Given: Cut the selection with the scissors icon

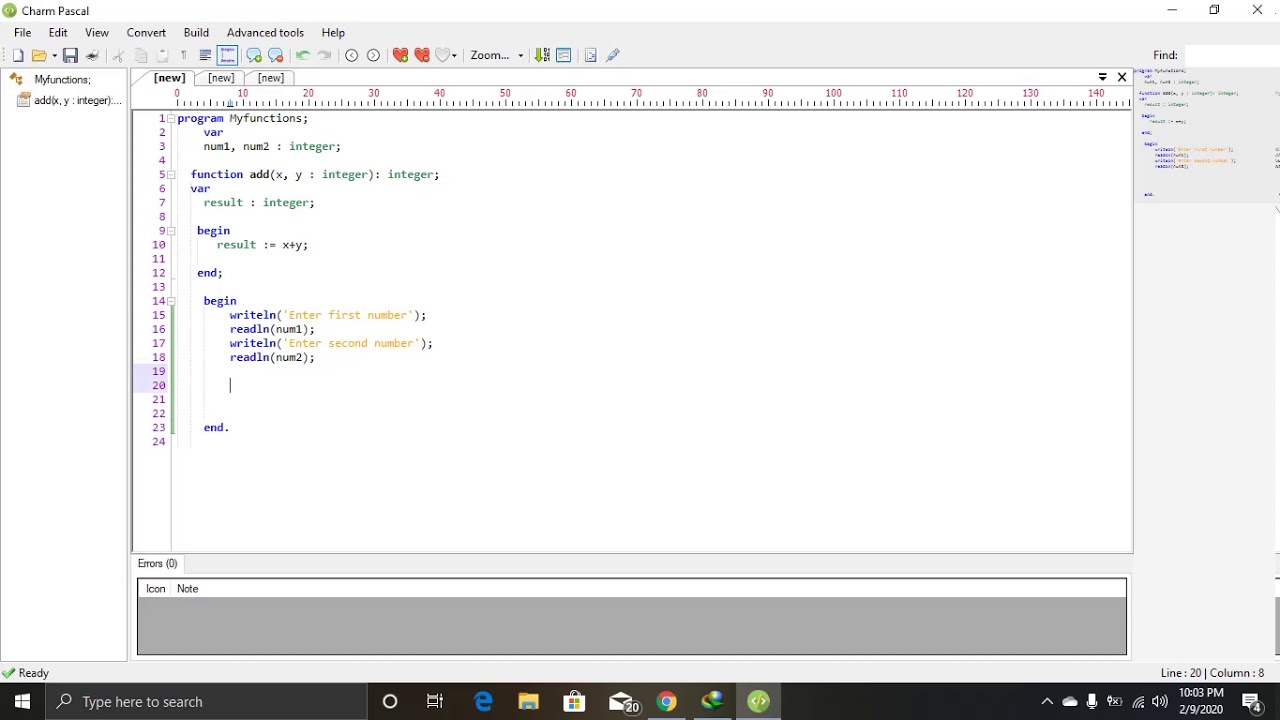Looking at the screenshot, I should (119, 56).
